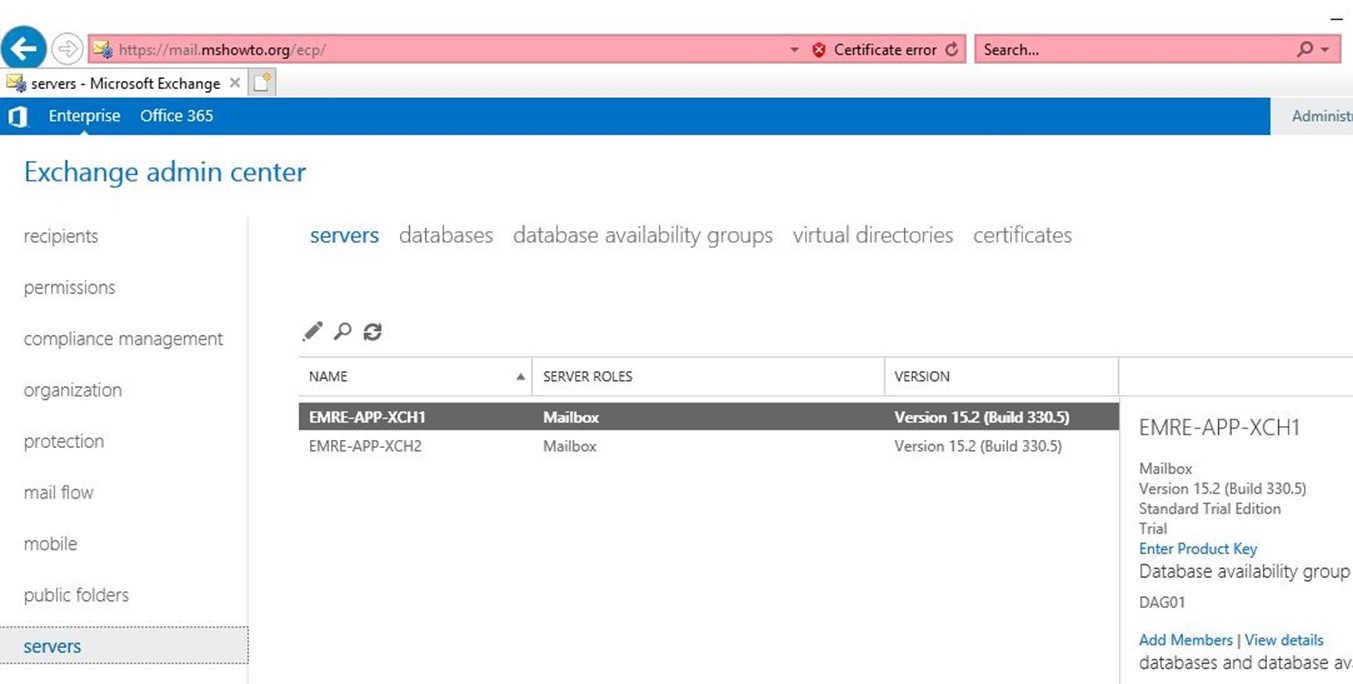Go to permissions in the left navigation
This screenshot has width=1353, height=684.
pyautogui.click(x=69, y=288)
